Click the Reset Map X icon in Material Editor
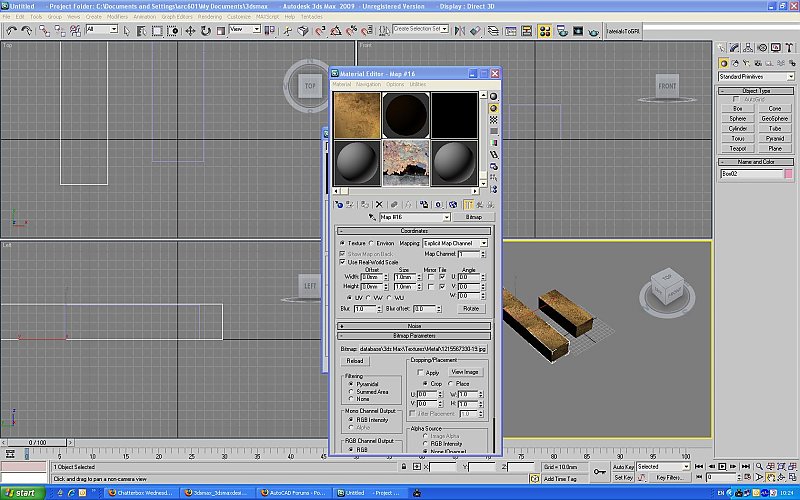The height and width of the screenshot is (500, 800). click(379, 205)
